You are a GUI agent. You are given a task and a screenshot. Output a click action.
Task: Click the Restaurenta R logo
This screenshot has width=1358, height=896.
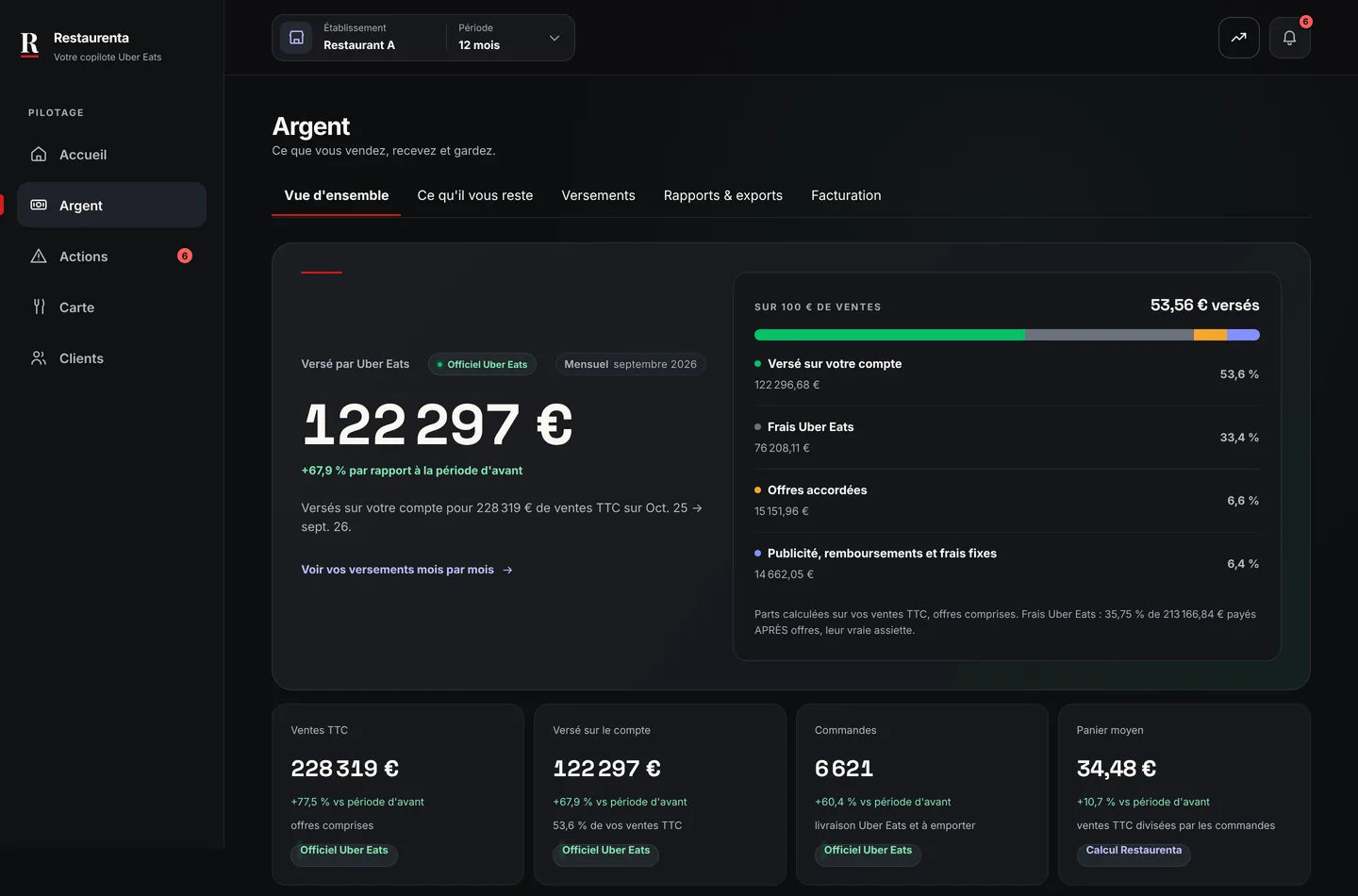tap(30, 44)
